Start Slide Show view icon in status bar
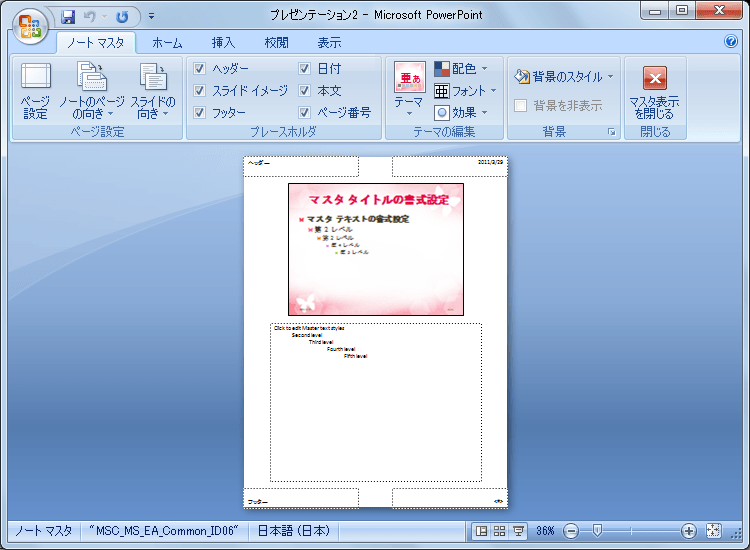The width and height of the screenshot is (750, 550). click(x=518, y=531)
